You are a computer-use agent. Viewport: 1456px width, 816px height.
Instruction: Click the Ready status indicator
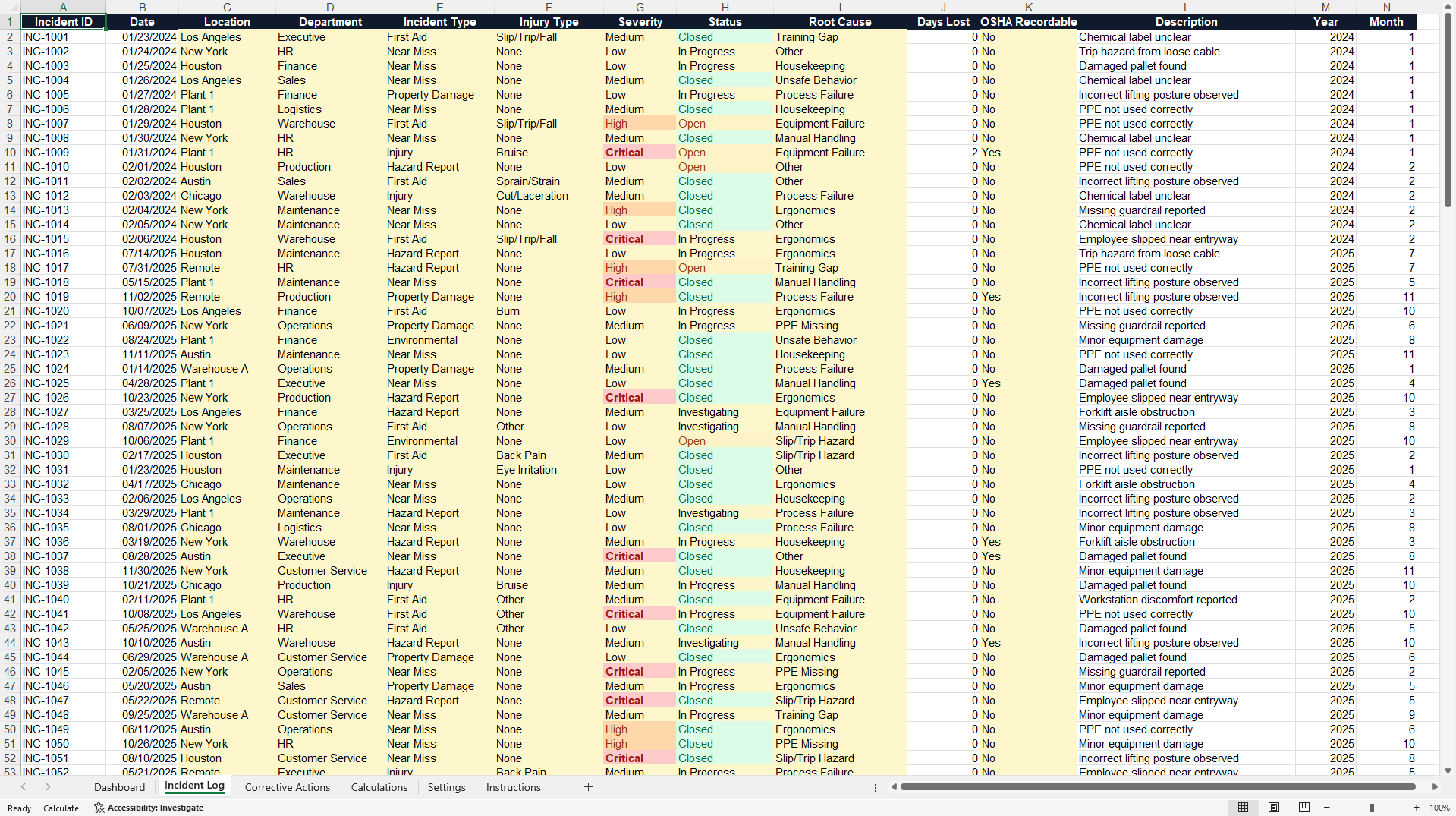[19, 808]
